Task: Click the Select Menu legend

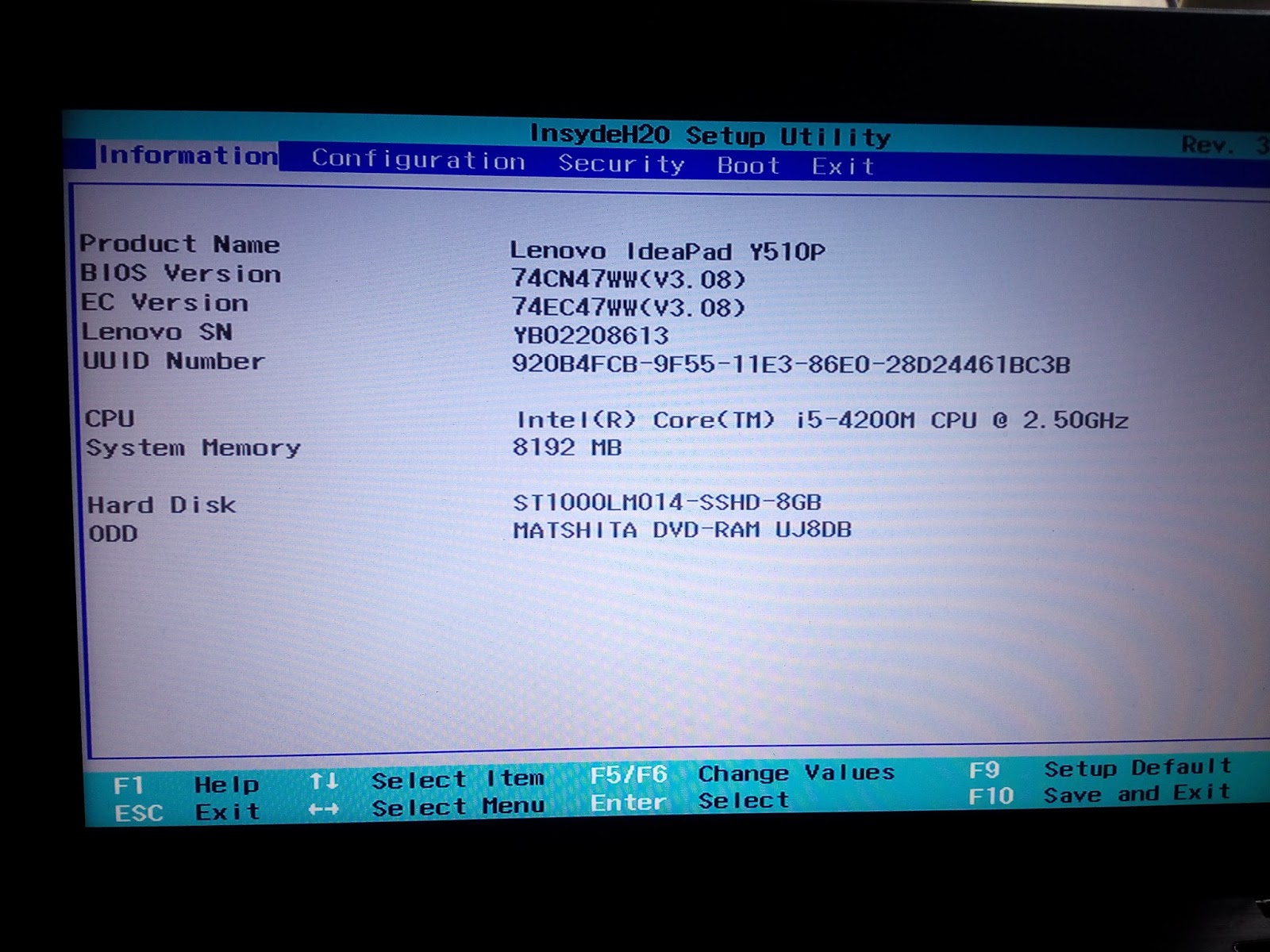Action: click(458, 807)
